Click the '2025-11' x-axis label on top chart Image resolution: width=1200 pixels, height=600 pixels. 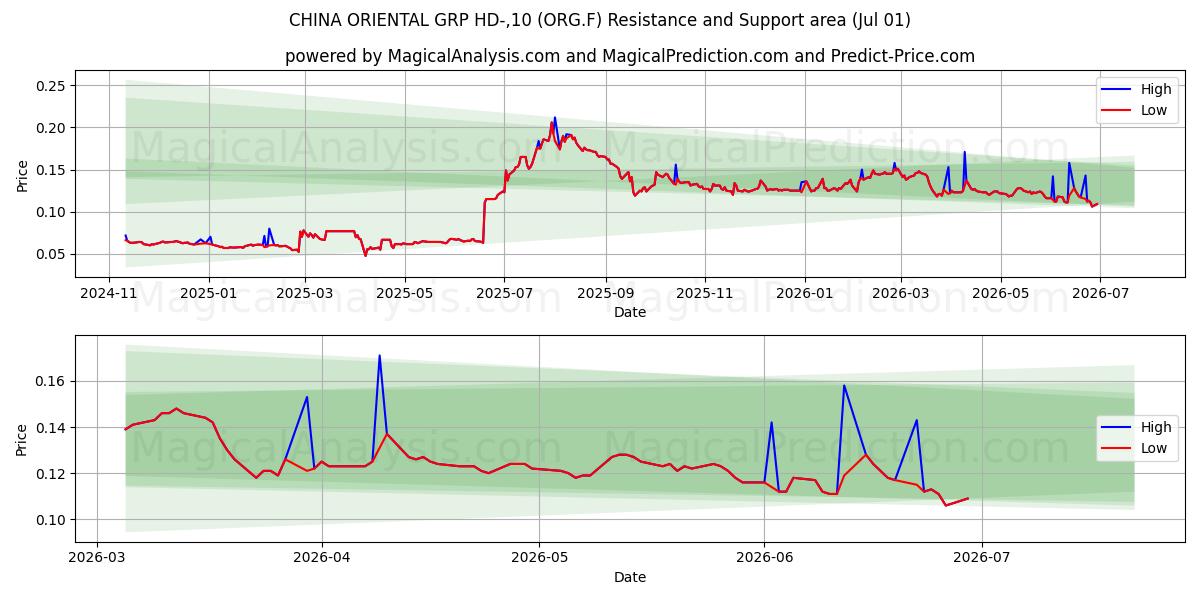click(x=704, y=293)
